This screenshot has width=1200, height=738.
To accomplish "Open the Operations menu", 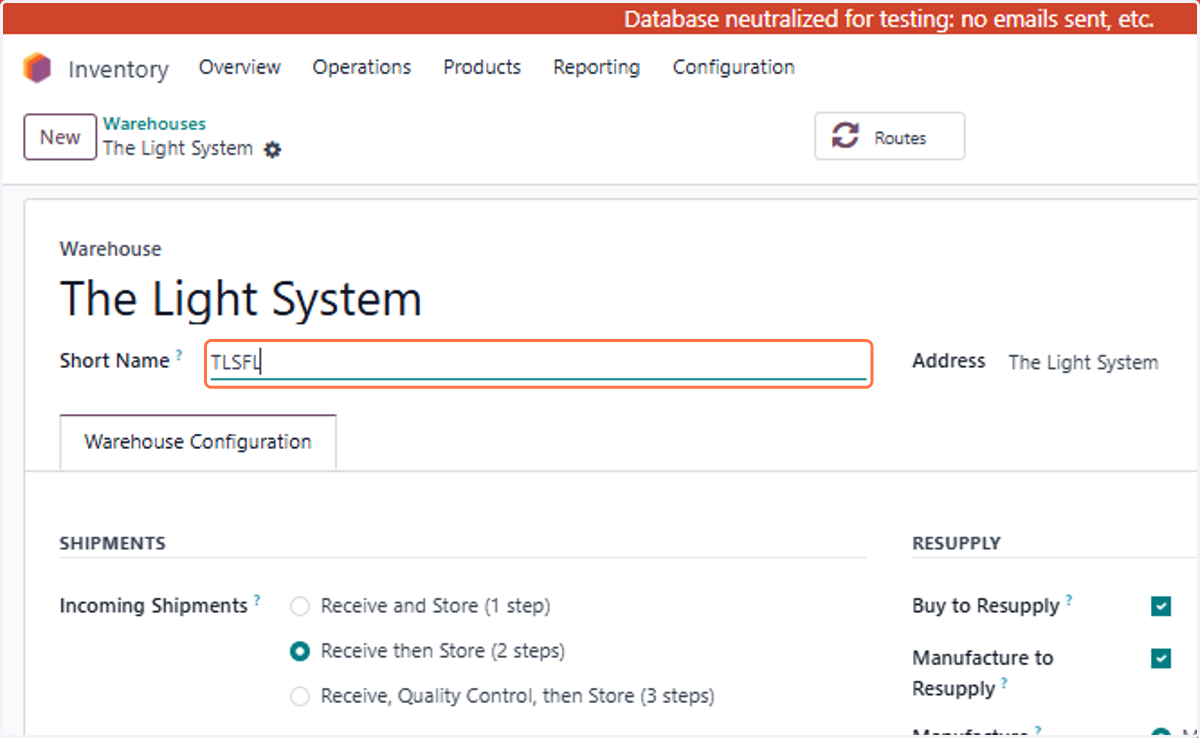I will [x=362, y=67].
